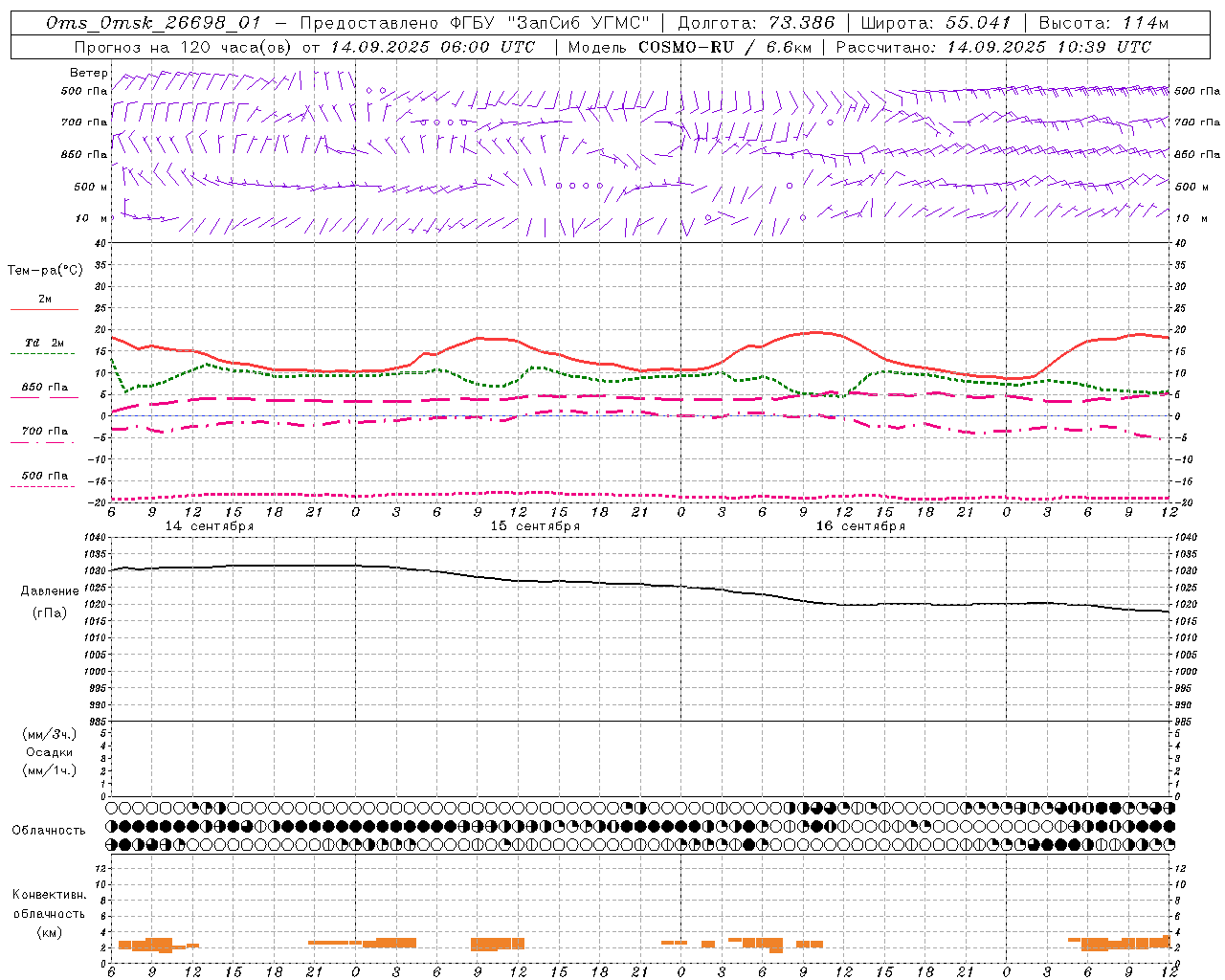Click the date label 14 сентября
The width and height of the screenshot is (1225, 980).
tap(210, 526)
